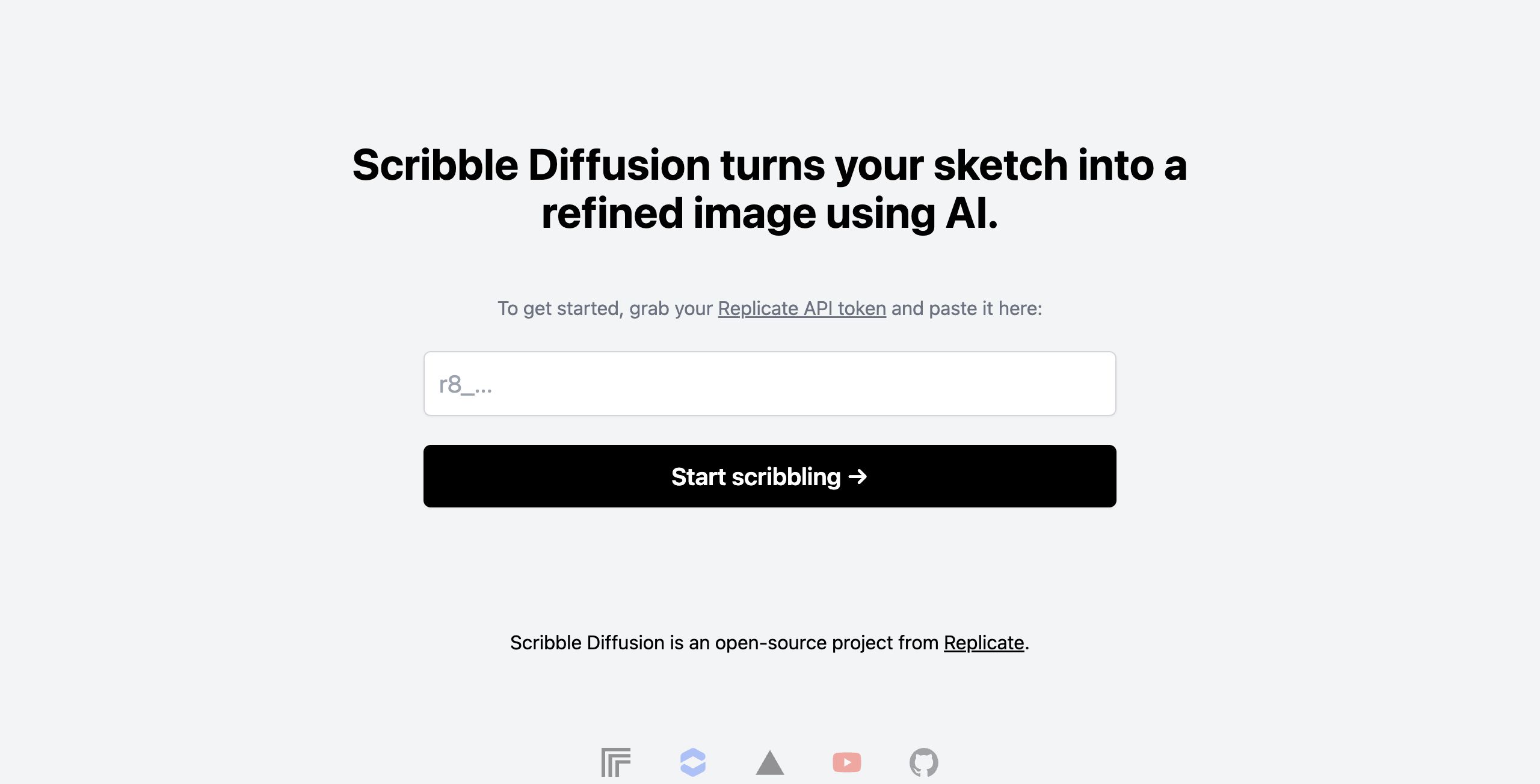
Task: Click the main Scribble Diffusion headline text
Action: point(769,165)
